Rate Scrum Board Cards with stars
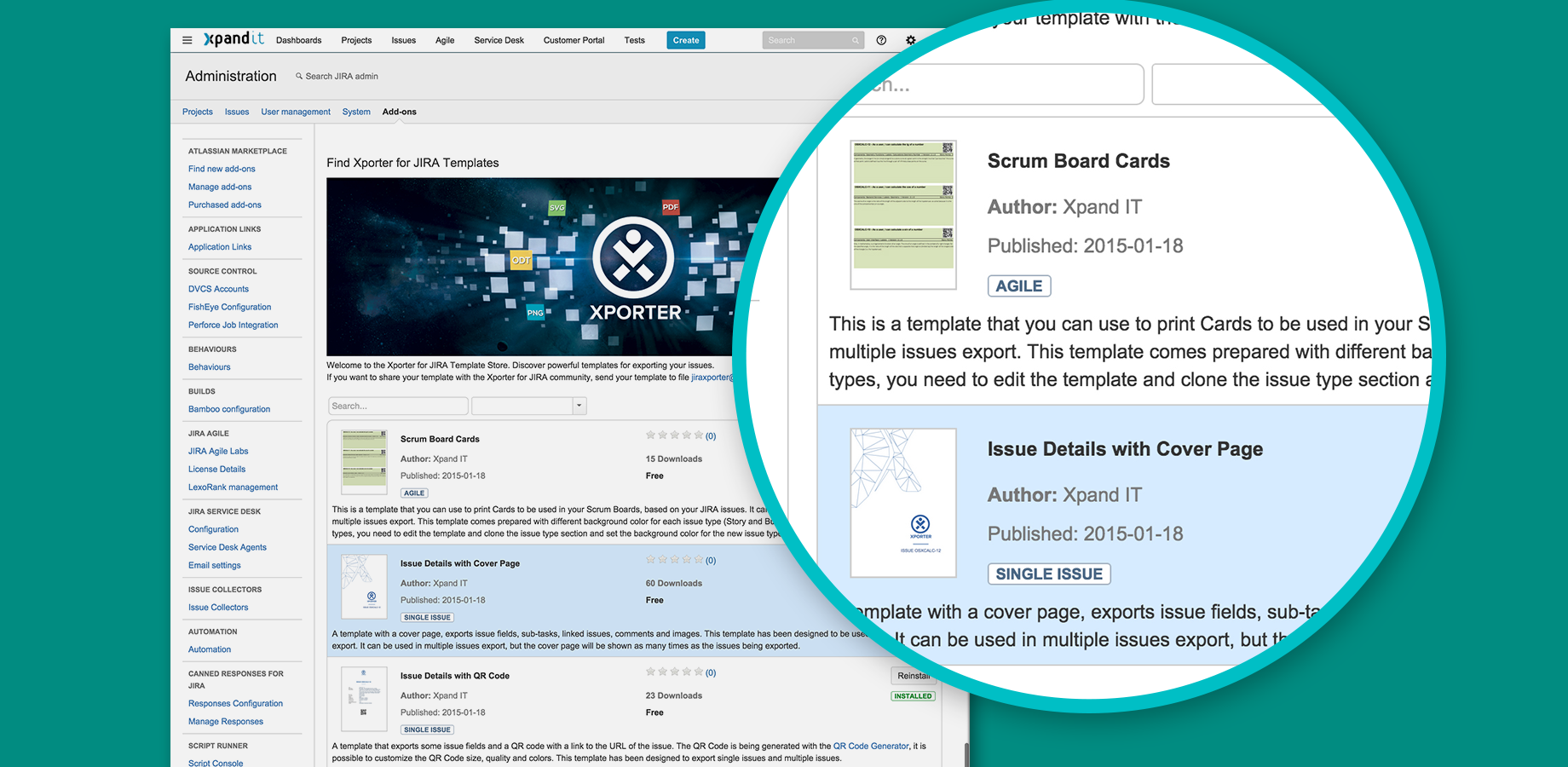The image size is (1568, 767). tap(674, 435)
